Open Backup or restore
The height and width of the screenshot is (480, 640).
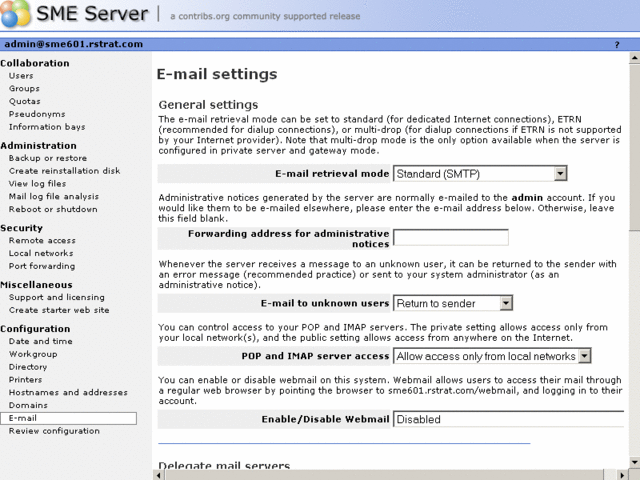coord(48,158)
